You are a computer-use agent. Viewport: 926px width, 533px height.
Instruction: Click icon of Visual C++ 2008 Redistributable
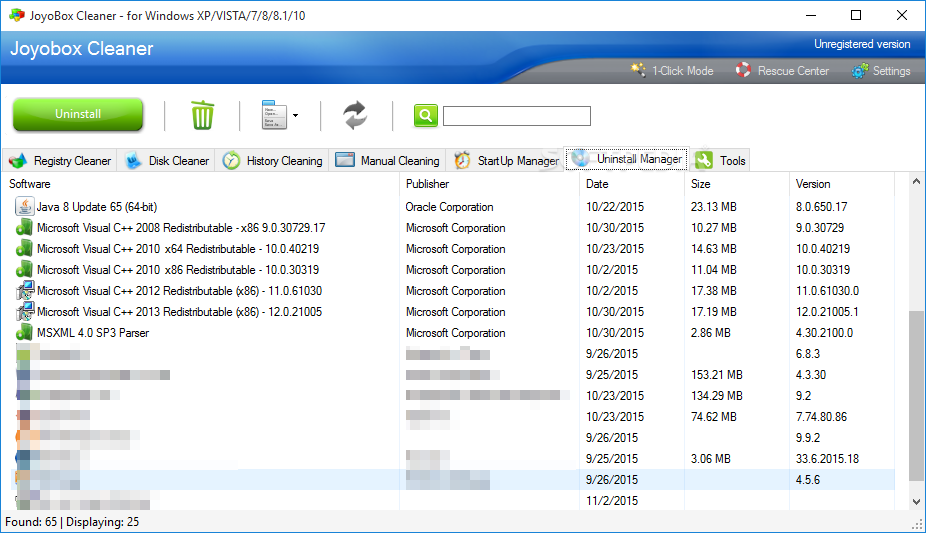[24, 228]
